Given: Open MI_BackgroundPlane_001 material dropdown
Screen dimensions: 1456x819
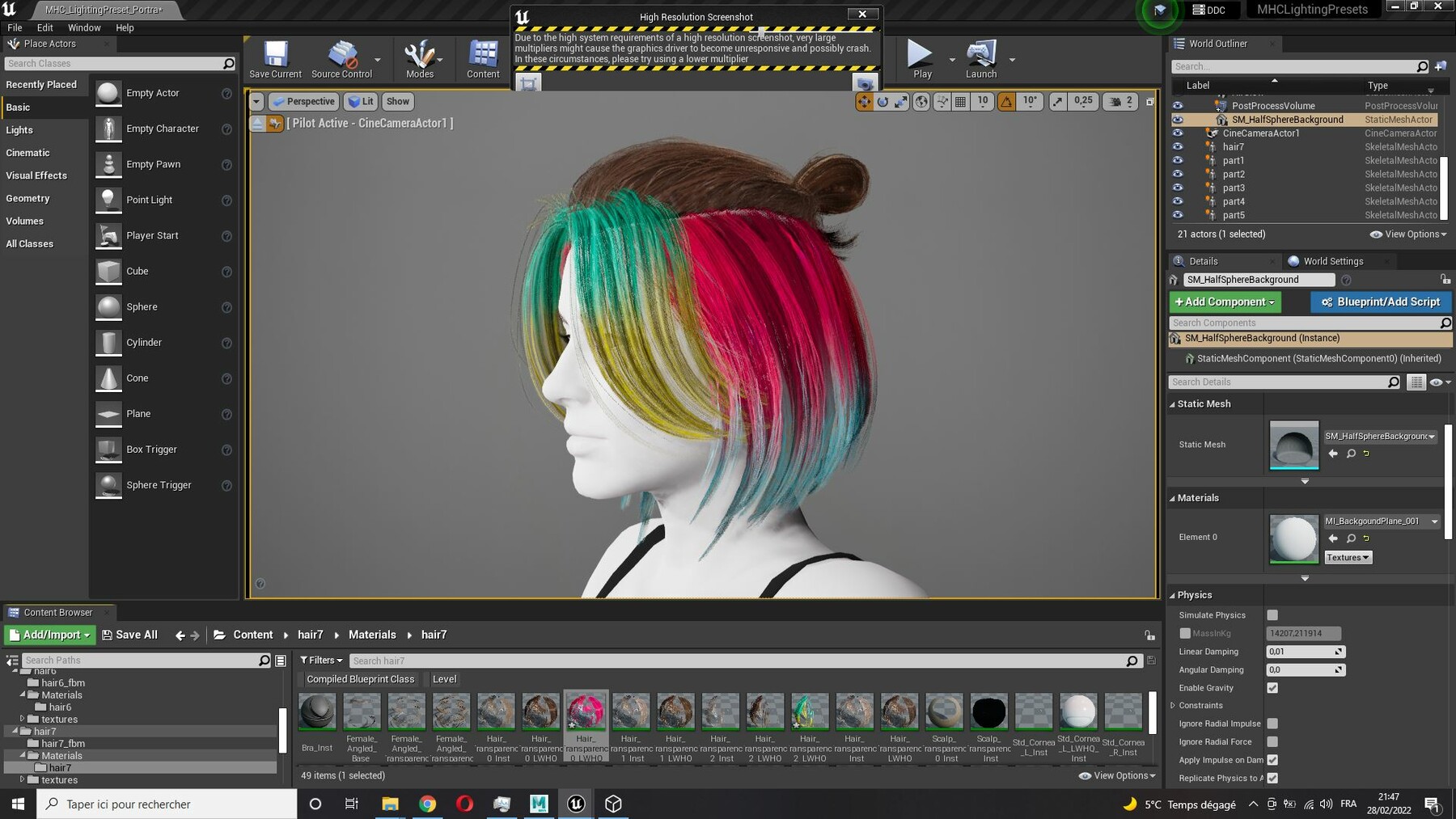Looking at the screenshot, I should pyautogui.click(x=1382, y=521).
